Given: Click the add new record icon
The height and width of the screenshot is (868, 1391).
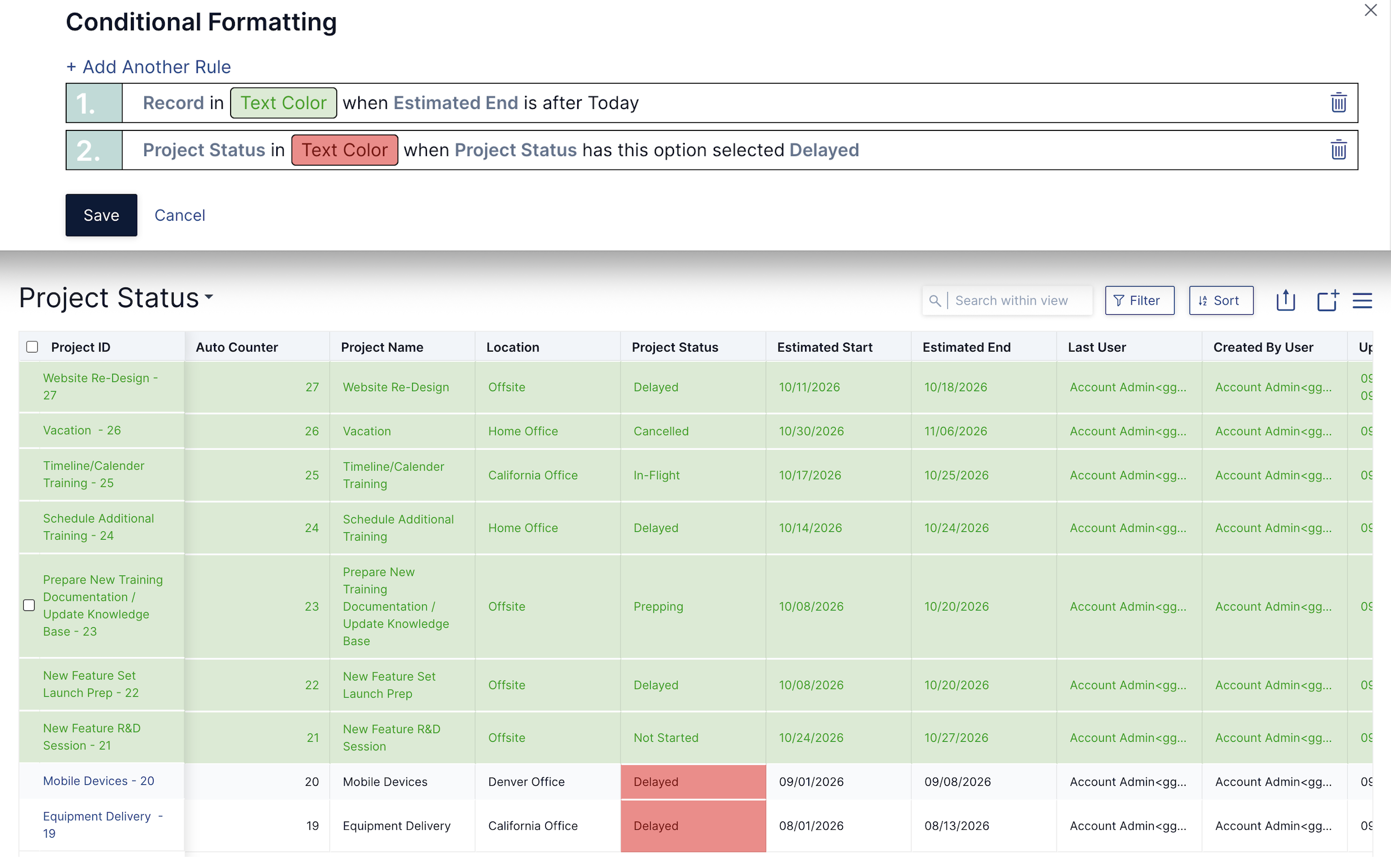Looking at the screenshot, I should [1327, 300].
